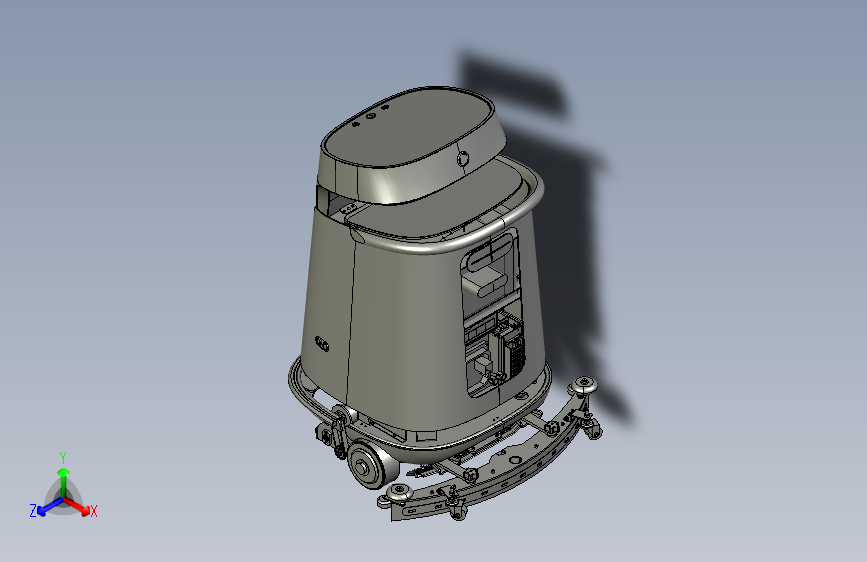Select the front caster wheel of the model
867x562 pixels.
click(x=372, y=465)
